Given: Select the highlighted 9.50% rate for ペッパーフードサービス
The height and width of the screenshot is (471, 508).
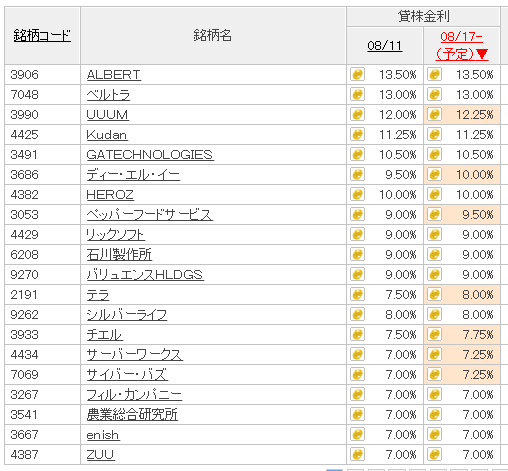Looking at the screenshot, I should coord(462,214).
